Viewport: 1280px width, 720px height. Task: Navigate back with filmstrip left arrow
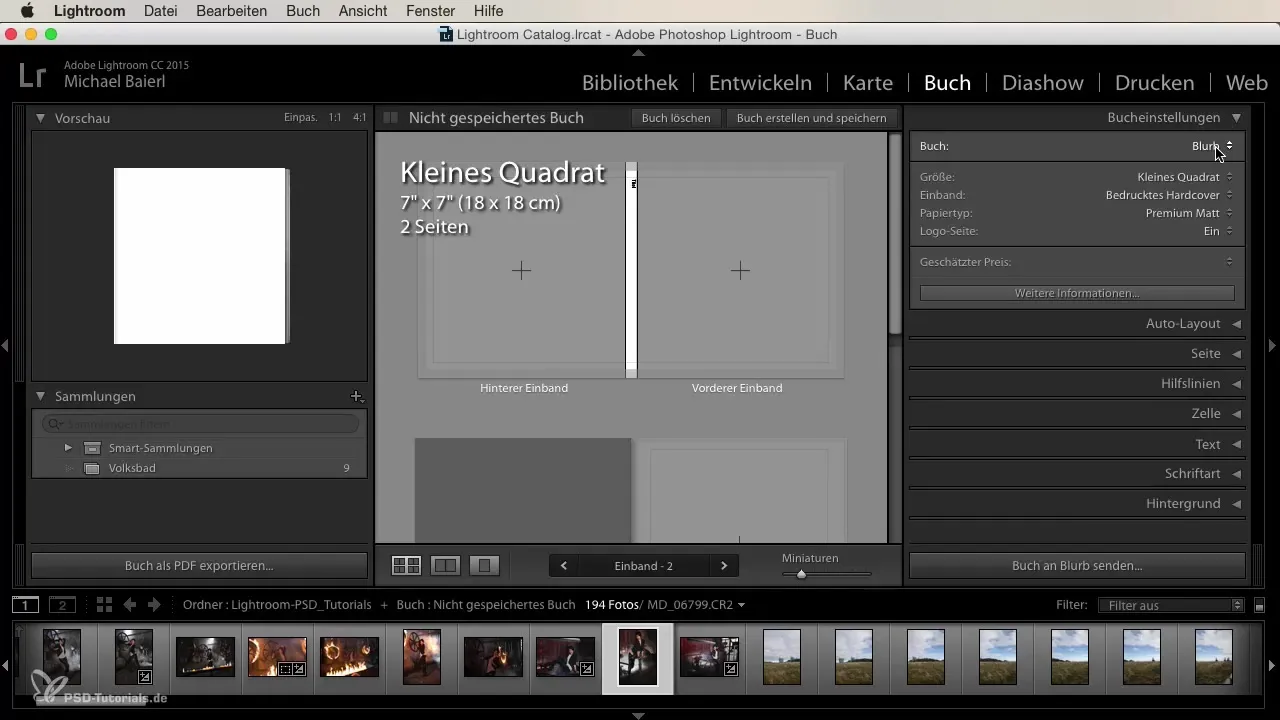[130, 605]
